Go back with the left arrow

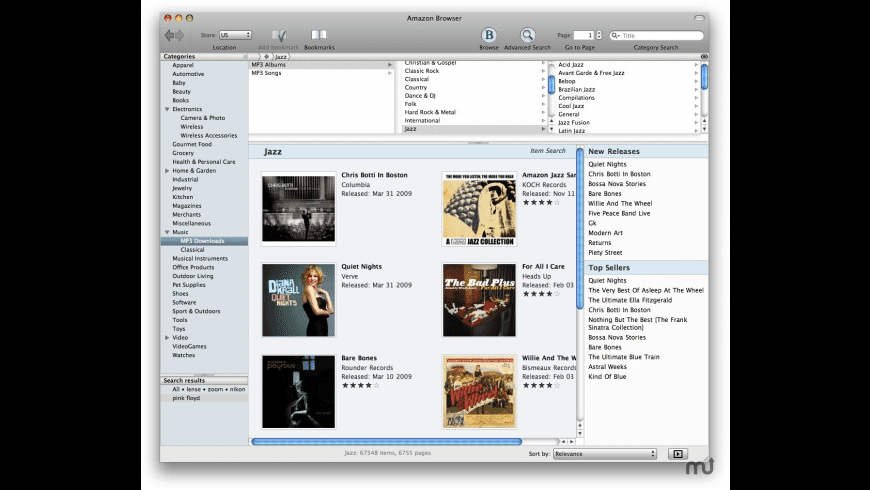point(169,36)
